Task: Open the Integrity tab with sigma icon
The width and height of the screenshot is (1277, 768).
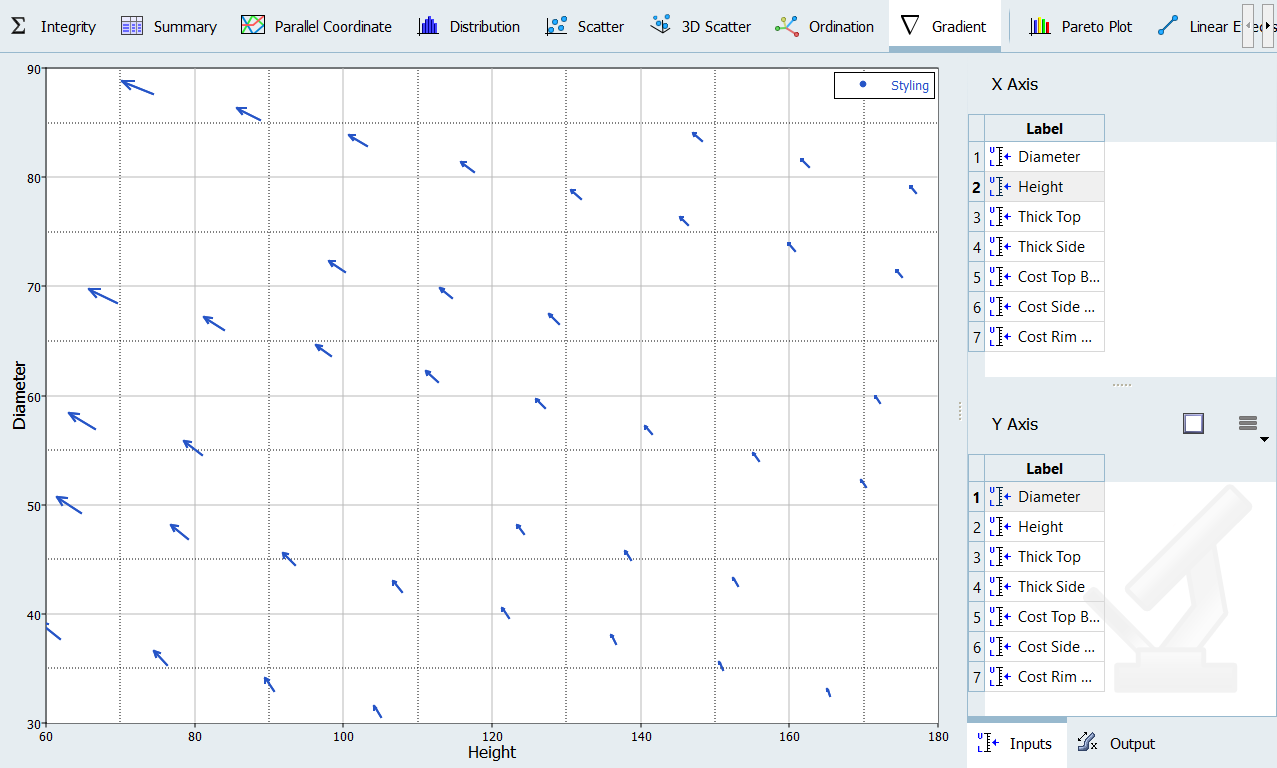Action: point(18,26)
